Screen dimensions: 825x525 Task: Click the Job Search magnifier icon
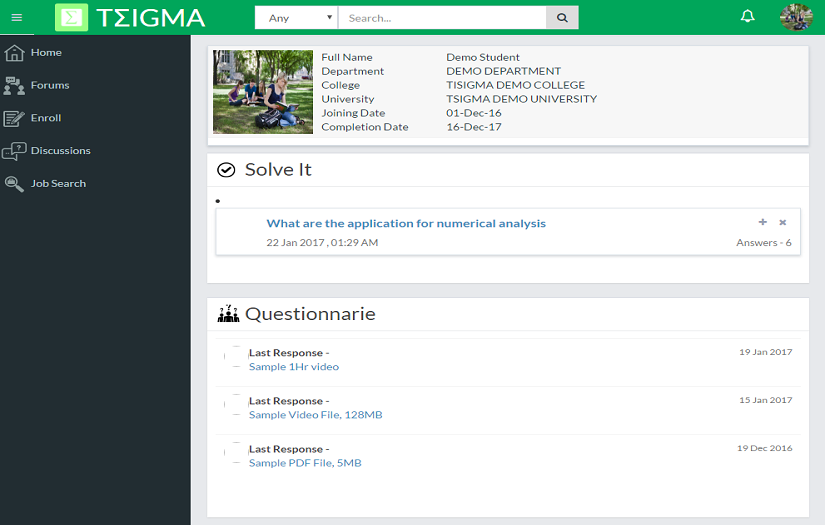click(x=14, y=184)
